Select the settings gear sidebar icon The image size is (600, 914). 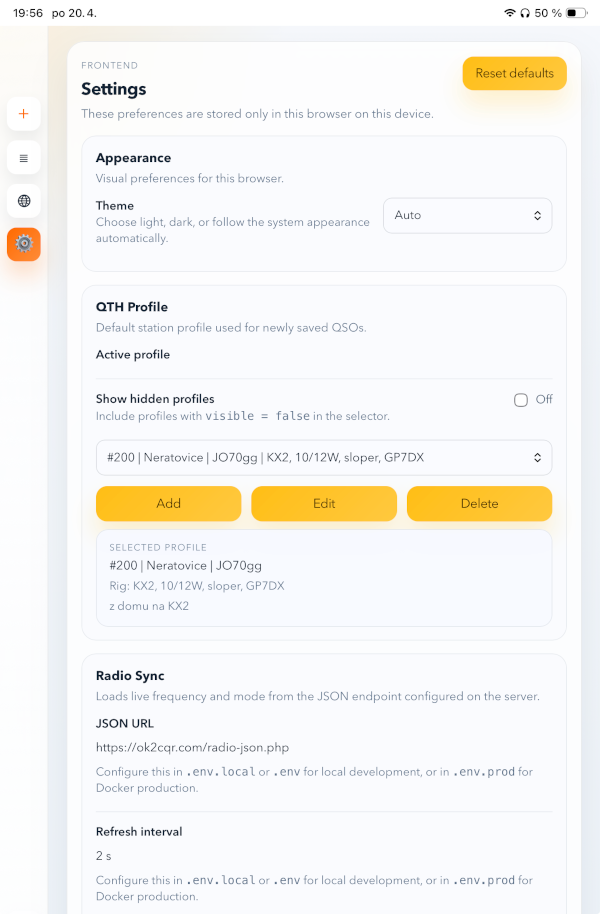tap(24, 244)
